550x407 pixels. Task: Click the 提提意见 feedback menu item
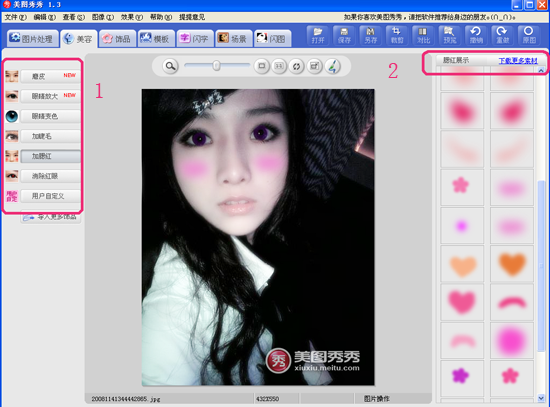192,17
